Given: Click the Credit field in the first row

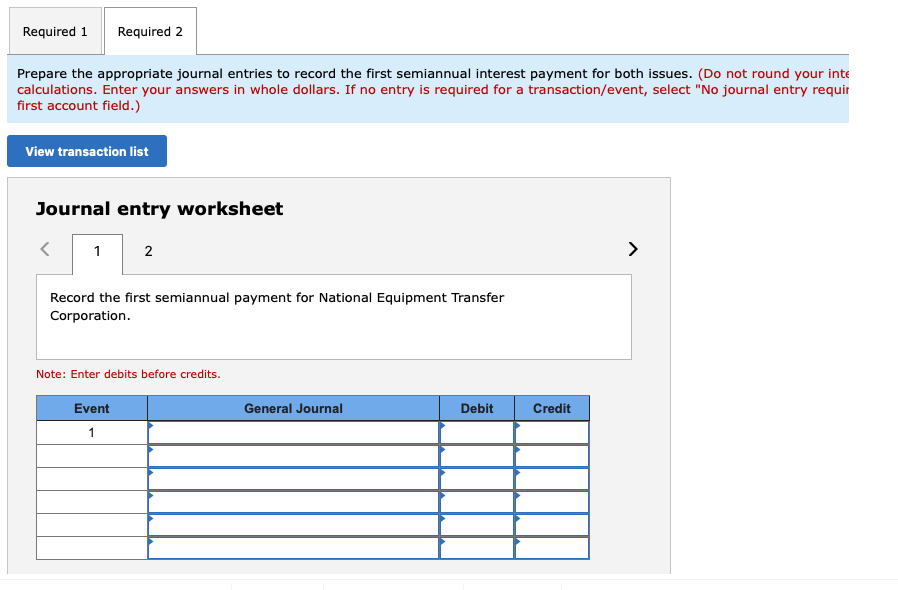Looking at the screenshot, I should tap(553, 432).
